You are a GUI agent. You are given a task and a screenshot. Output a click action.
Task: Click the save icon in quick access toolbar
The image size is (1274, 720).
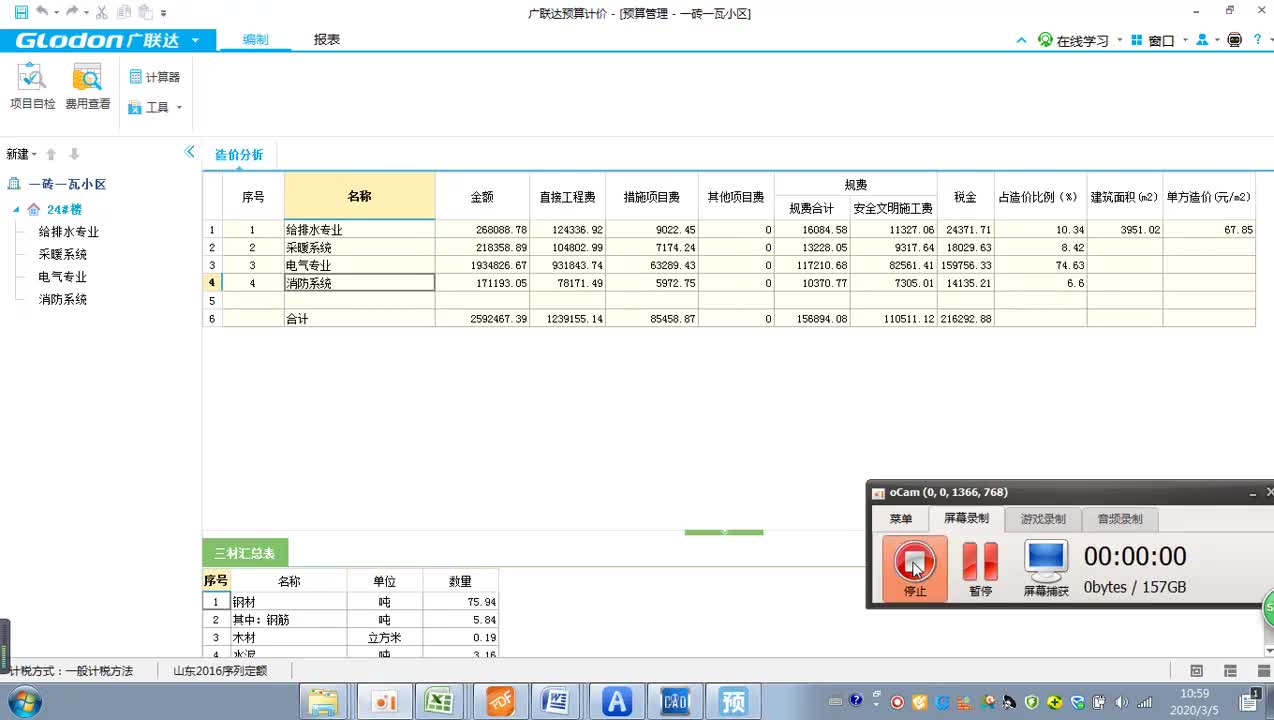pos(21,12)
